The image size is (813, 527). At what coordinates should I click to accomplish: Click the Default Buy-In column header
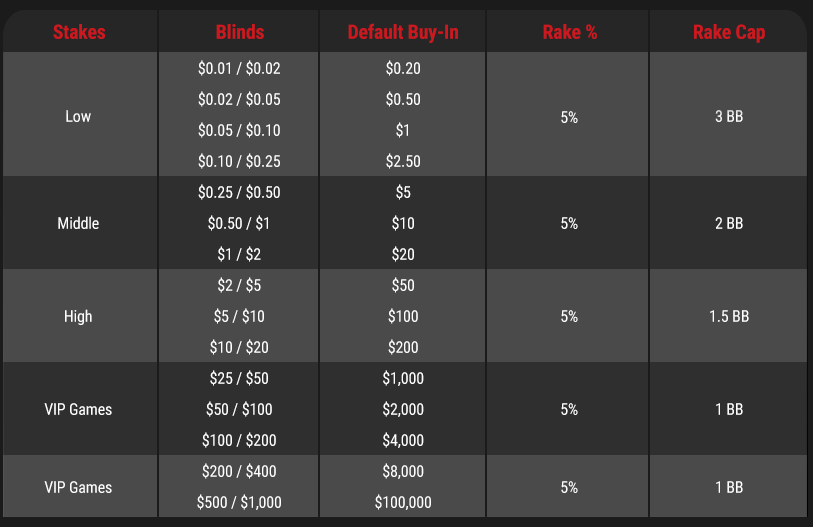coord(403,32)
